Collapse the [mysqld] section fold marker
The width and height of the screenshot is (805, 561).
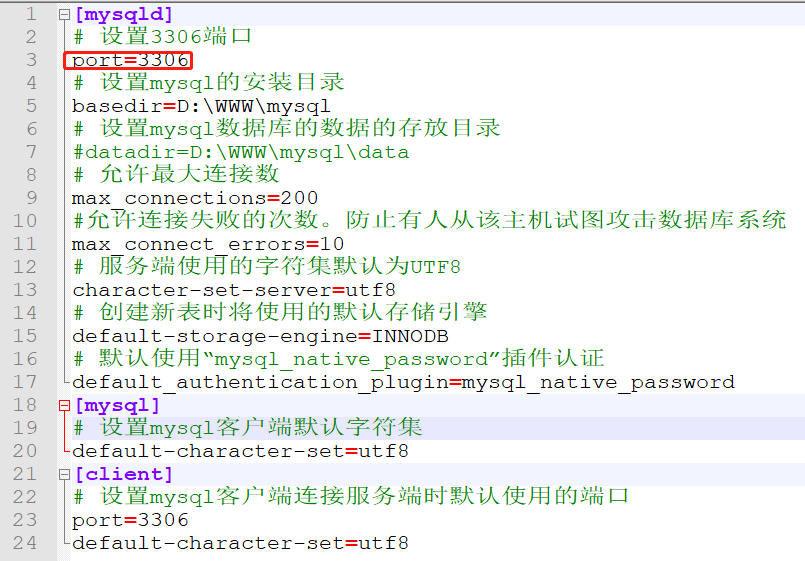[64, 15]
